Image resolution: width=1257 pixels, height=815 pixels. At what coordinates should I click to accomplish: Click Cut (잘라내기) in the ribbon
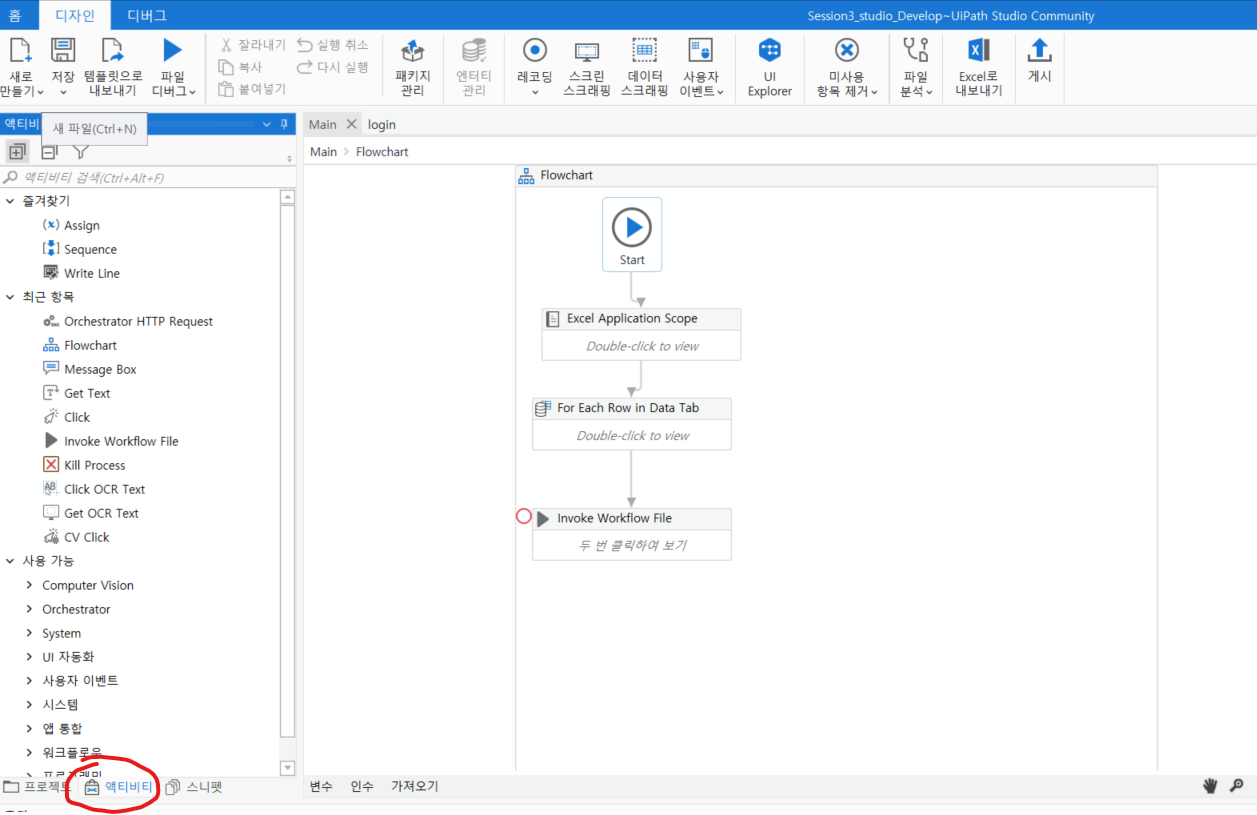(x=253, y=45)
